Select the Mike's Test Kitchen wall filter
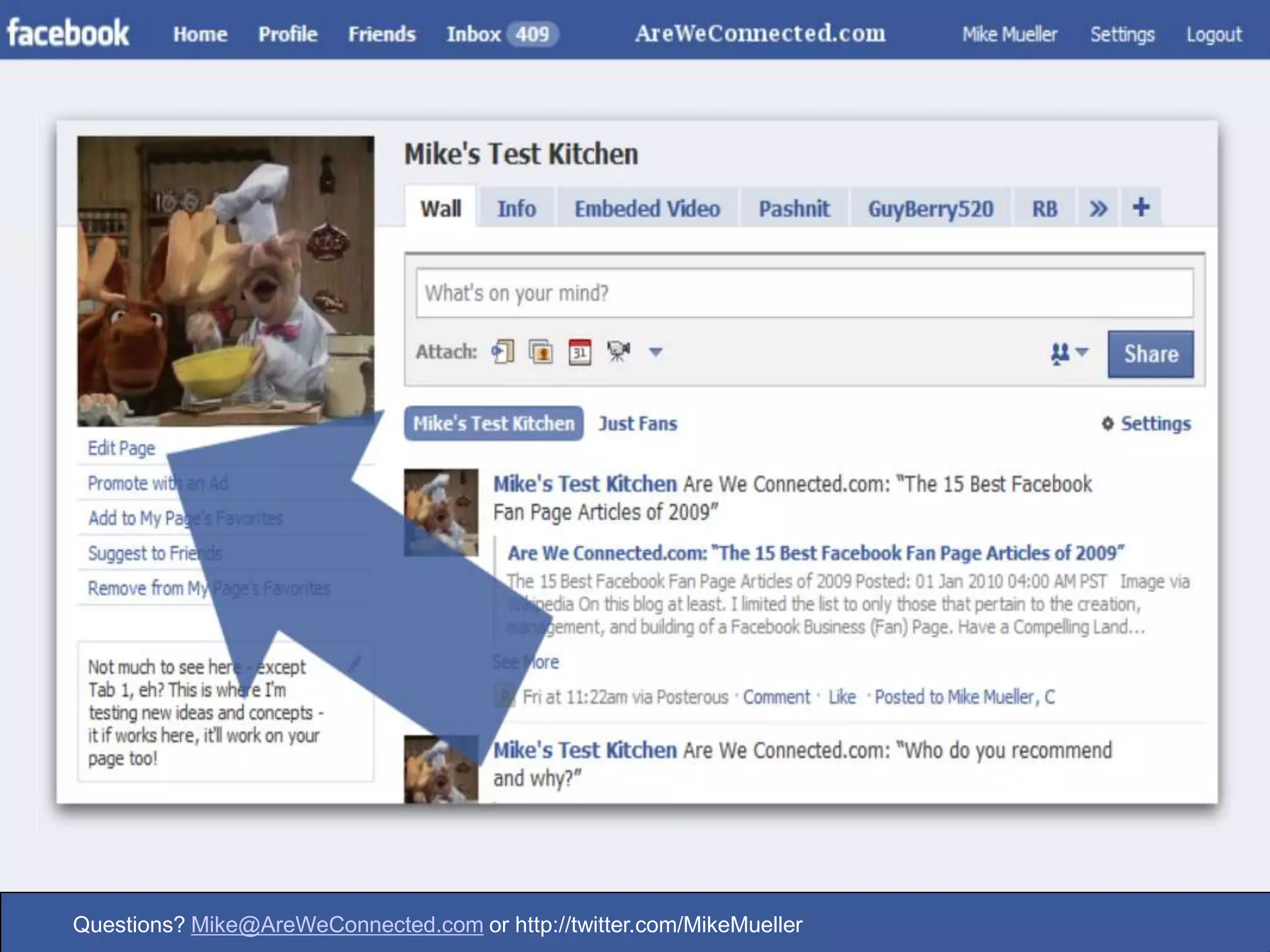Viewport: 1270px width, 952px height. [494, 424]
